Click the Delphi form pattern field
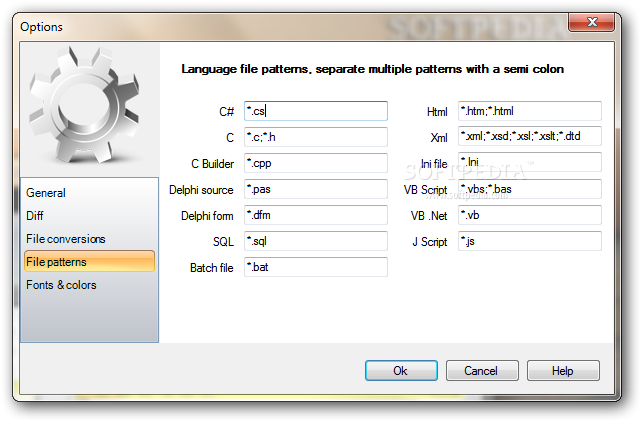 316,215
